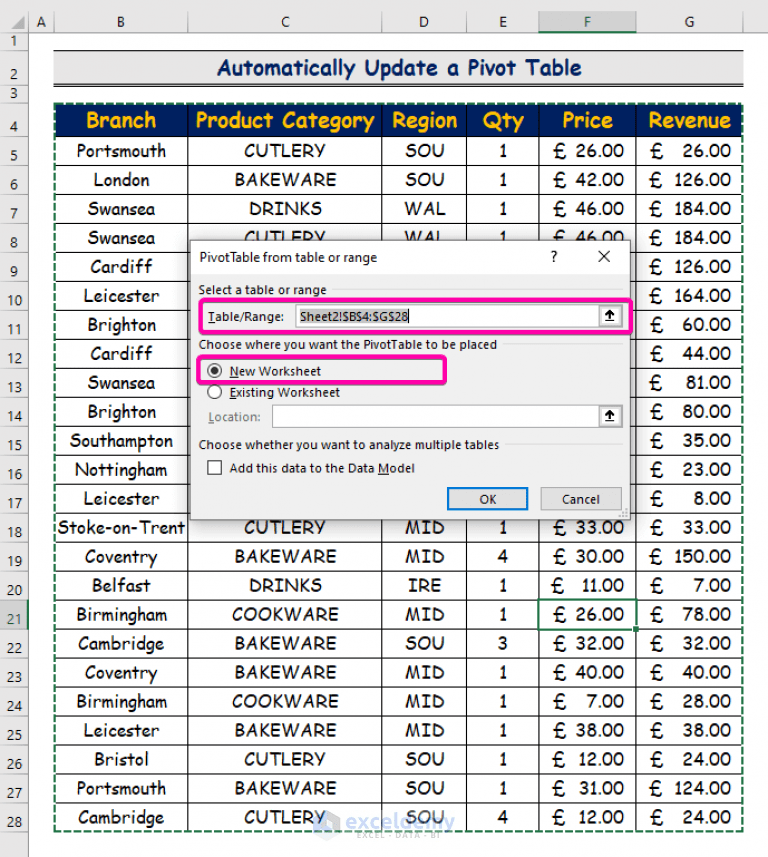Screen dimensions: 768x857
Task: Select column G header
Action: [689, 22]
